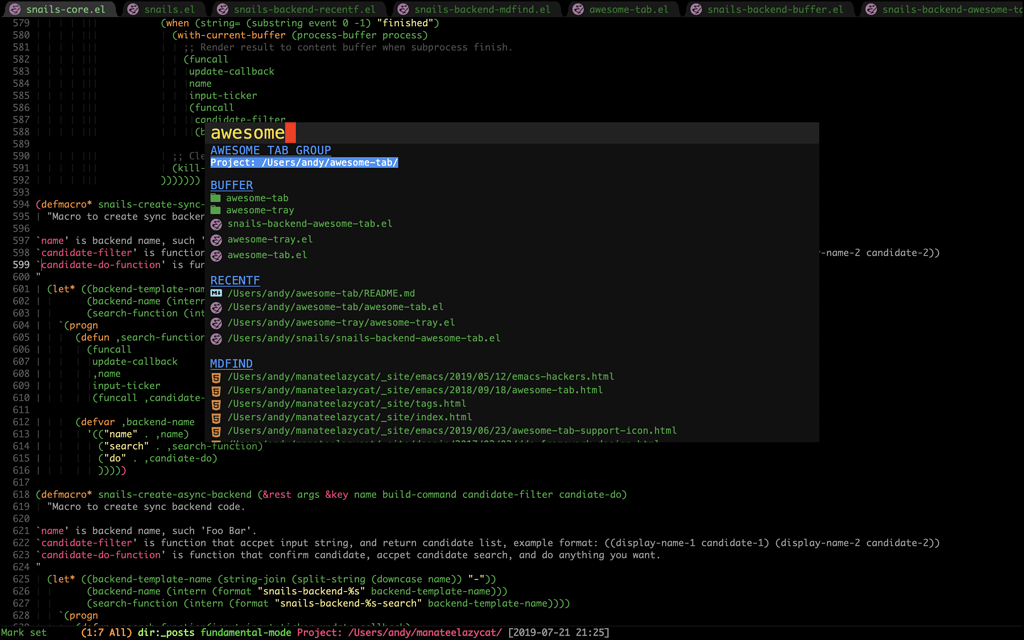Click the folder icon next to awesome-tray
The height and width of the screenshot is (640, 1024).
point(215,210)
